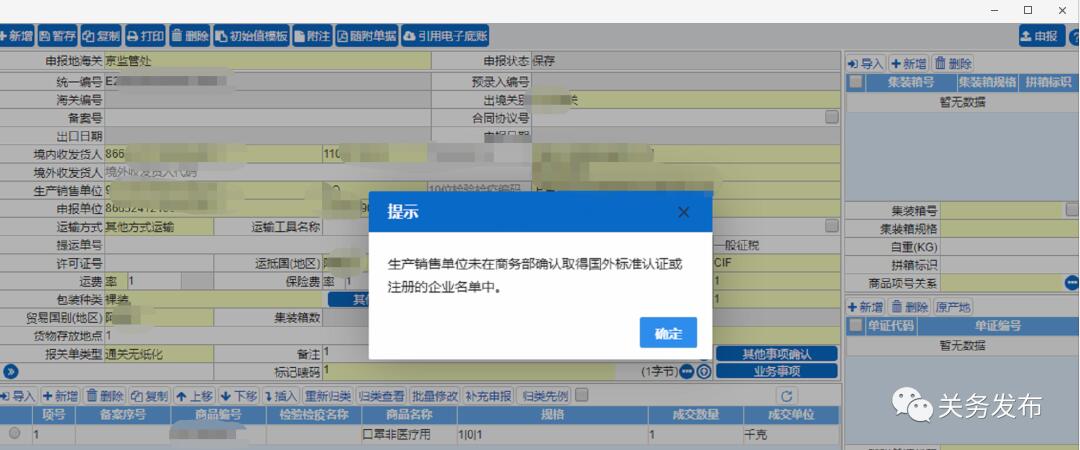Click 删除 in the container panel
1080x450 pixels.
[x=953, y=64]
